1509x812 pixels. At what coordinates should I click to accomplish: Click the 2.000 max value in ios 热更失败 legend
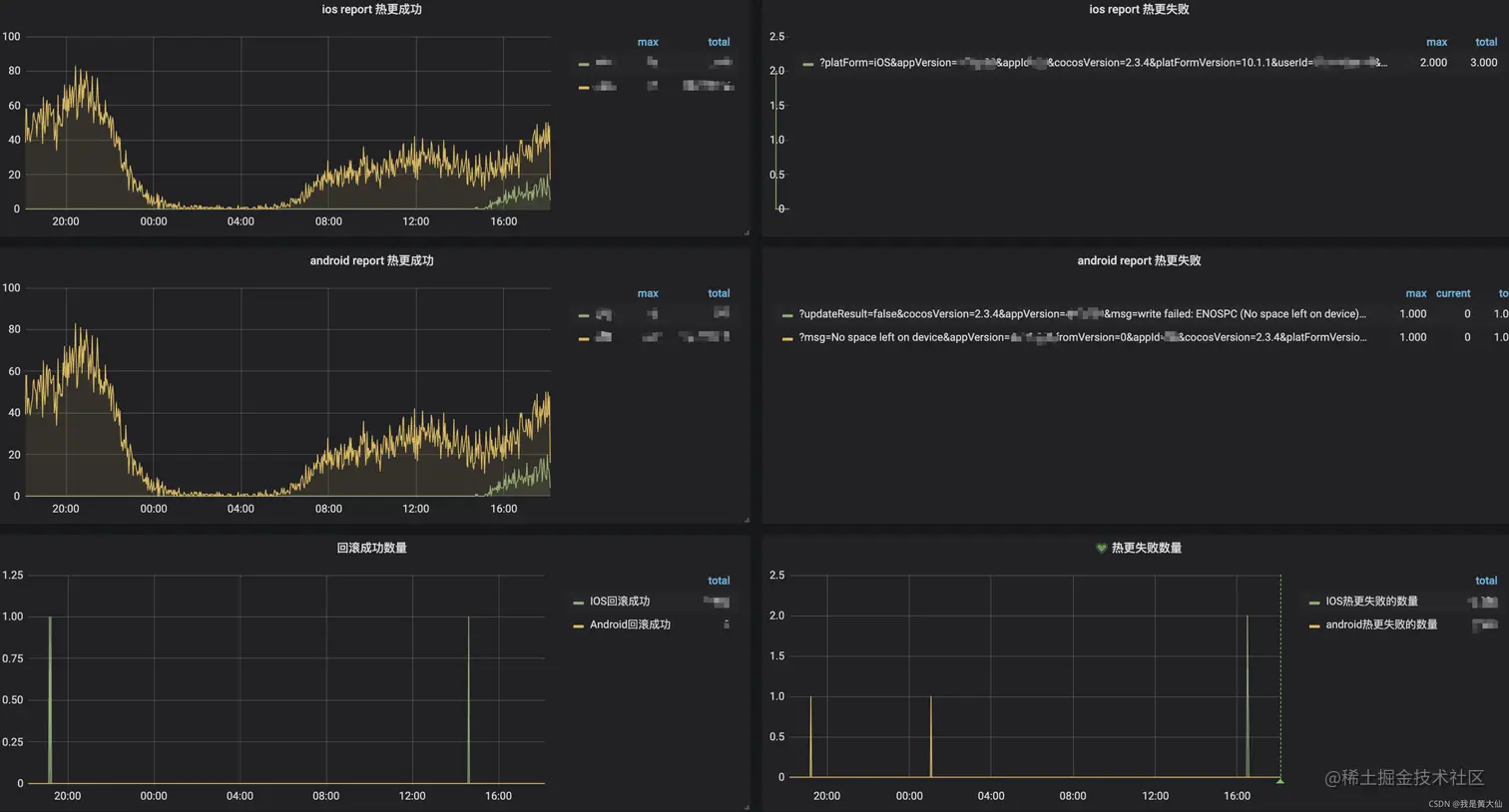(x=1433, y=63)
